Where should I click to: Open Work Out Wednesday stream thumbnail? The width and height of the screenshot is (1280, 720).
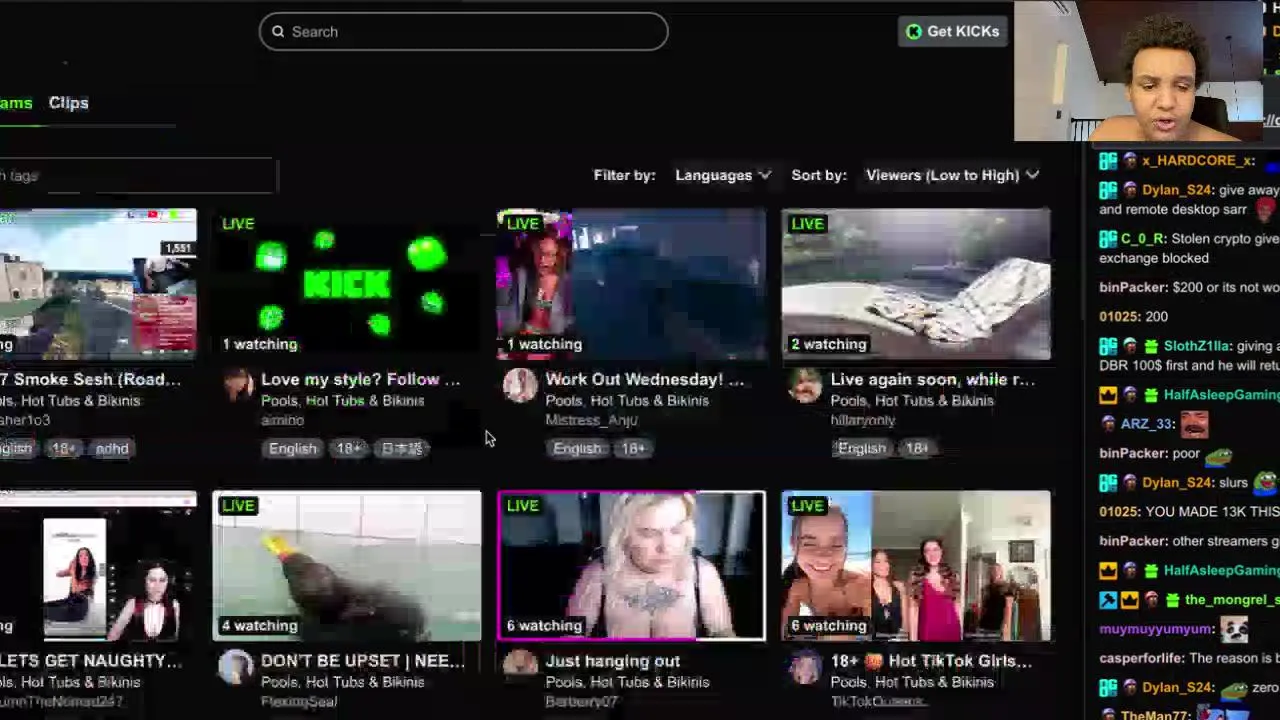click(x=632, y=284)
